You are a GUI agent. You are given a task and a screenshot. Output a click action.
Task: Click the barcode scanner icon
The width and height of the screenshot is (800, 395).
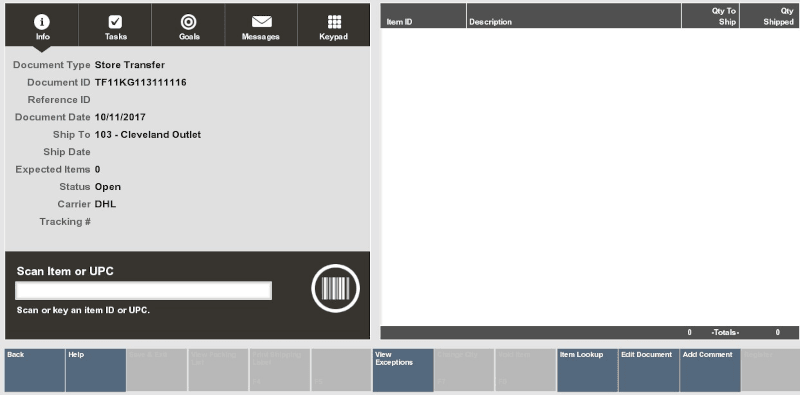(335, 288)
